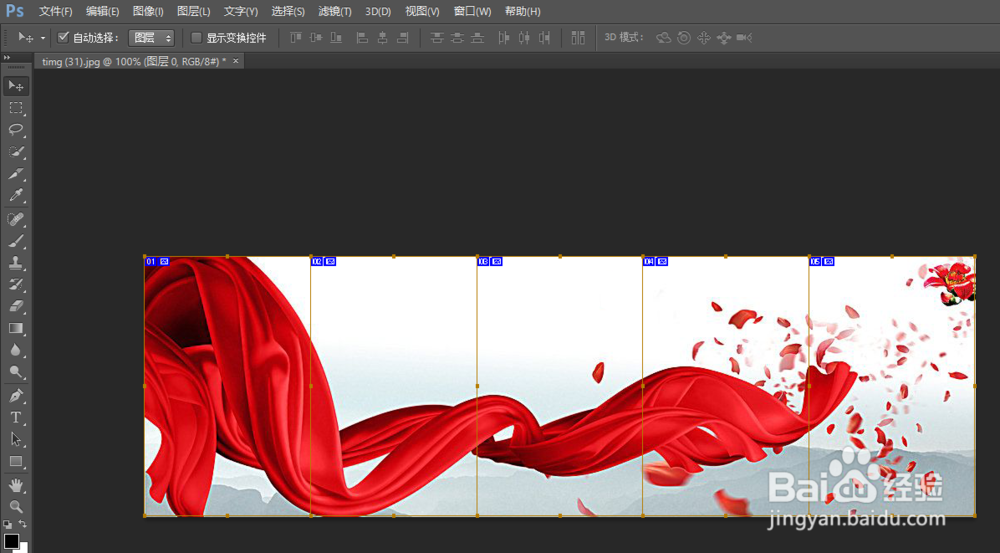The height and width of the screenshot is (553, 1000).
Task: Select the Move tool in the toolbox
Action: coord(16,85)
